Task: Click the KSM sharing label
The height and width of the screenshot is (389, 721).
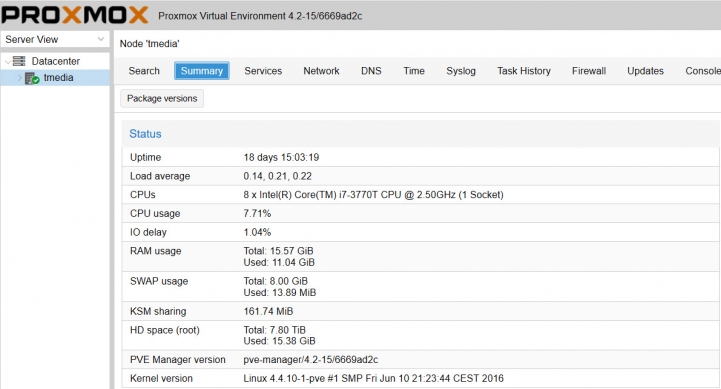Action: pyautogui.click(x=158, y=311)
